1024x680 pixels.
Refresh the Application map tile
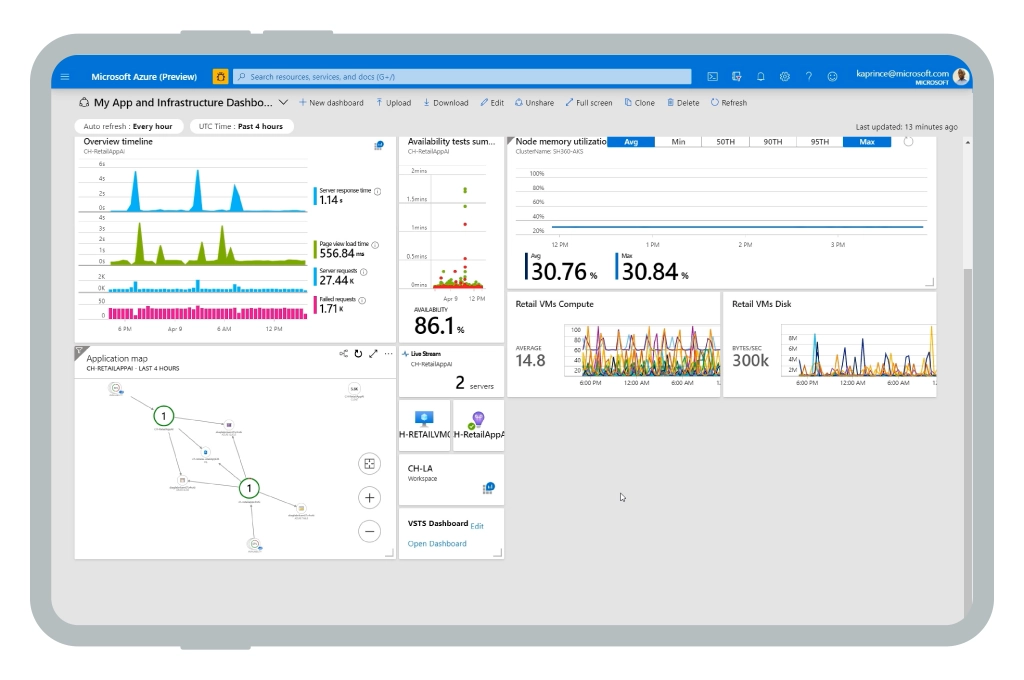click(359, 353)
